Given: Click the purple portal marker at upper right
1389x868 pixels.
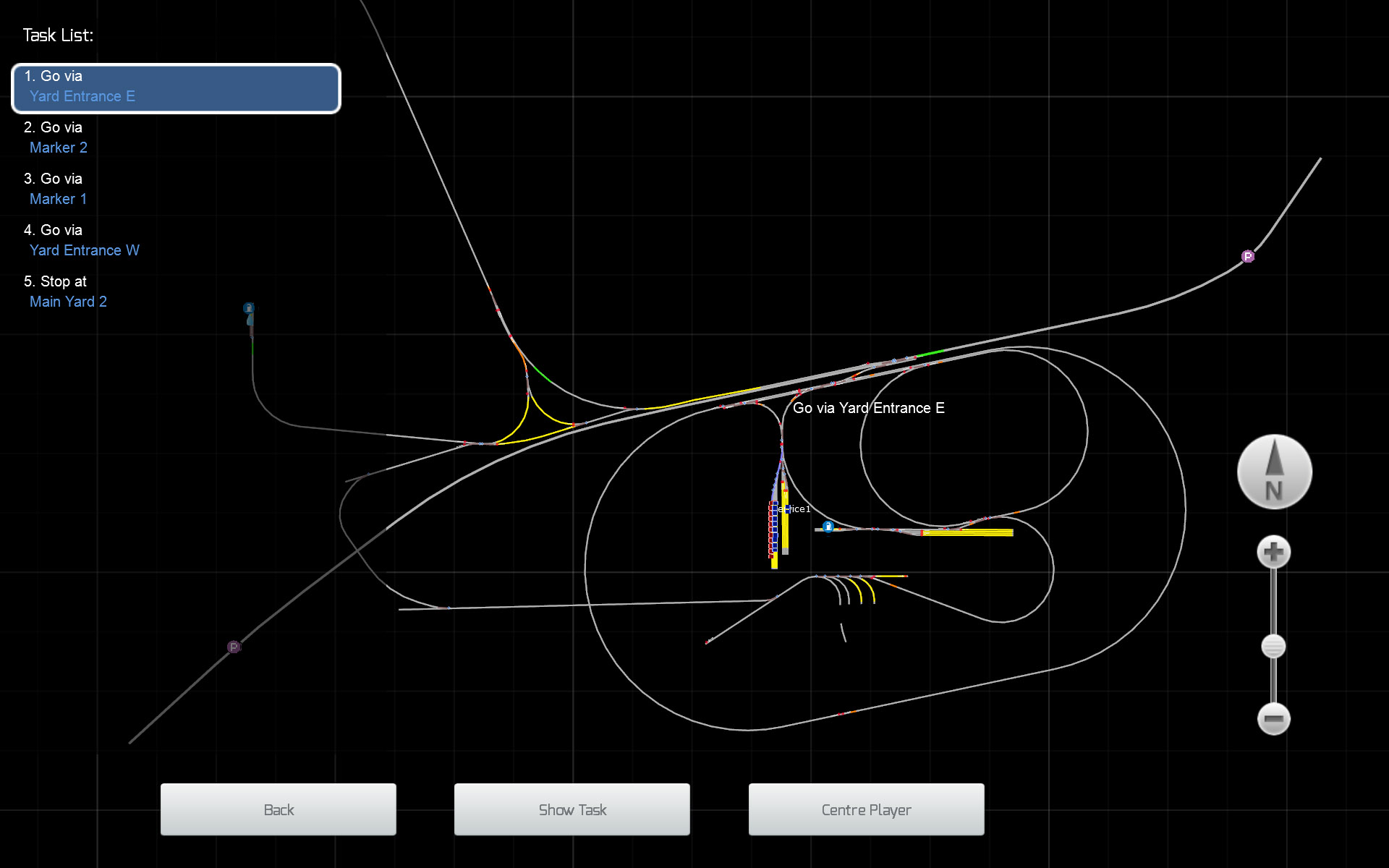Looking at the screenshot, I should point(1247,256).
